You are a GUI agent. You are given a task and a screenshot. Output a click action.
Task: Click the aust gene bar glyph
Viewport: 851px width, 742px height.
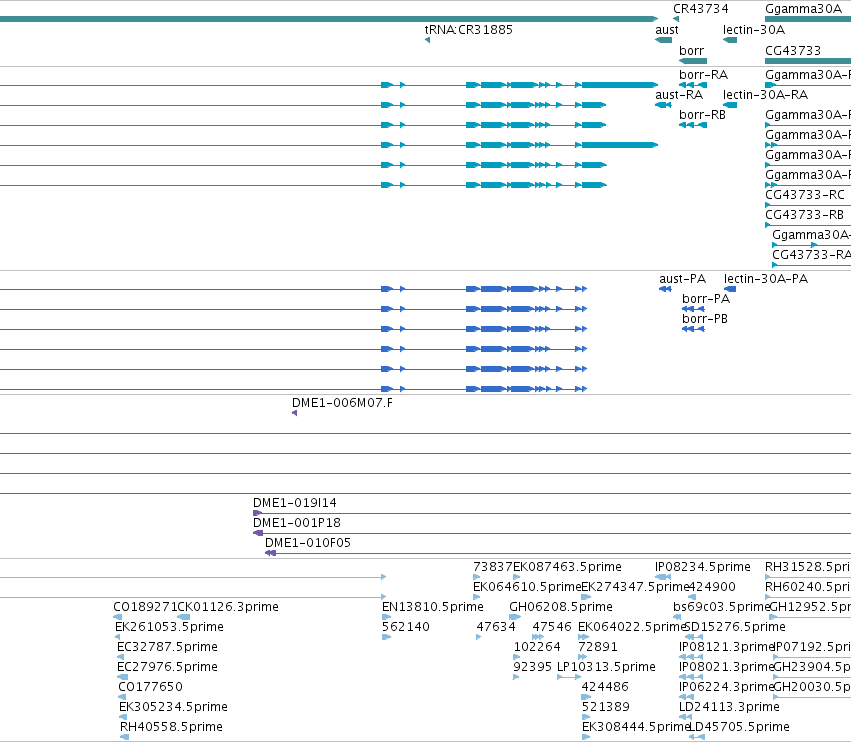pyautogui.click(x=663, y=40)
